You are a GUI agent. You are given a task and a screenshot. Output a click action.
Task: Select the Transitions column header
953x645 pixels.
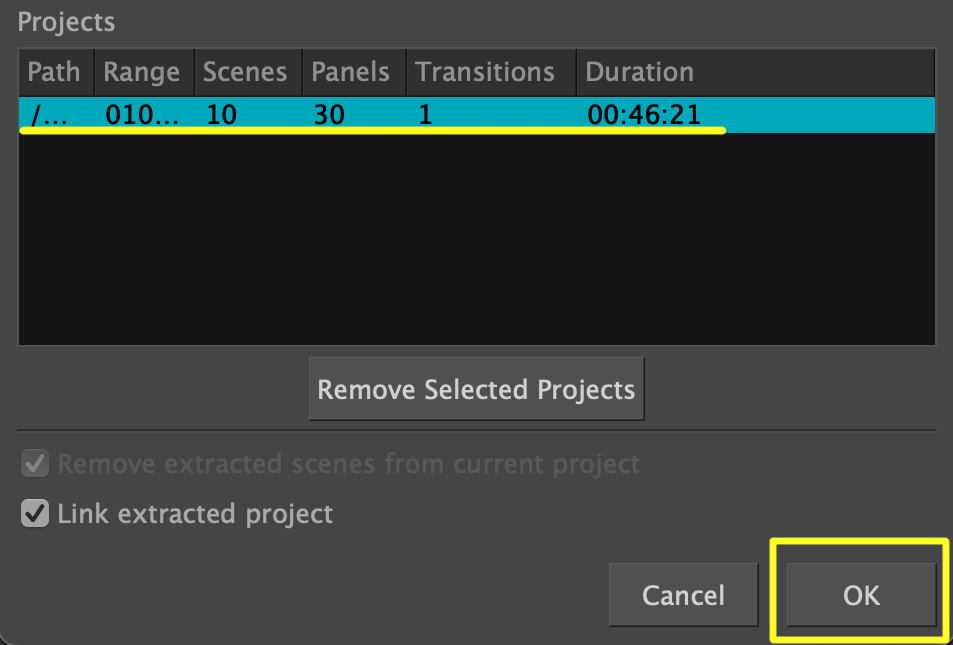(485, 73)
